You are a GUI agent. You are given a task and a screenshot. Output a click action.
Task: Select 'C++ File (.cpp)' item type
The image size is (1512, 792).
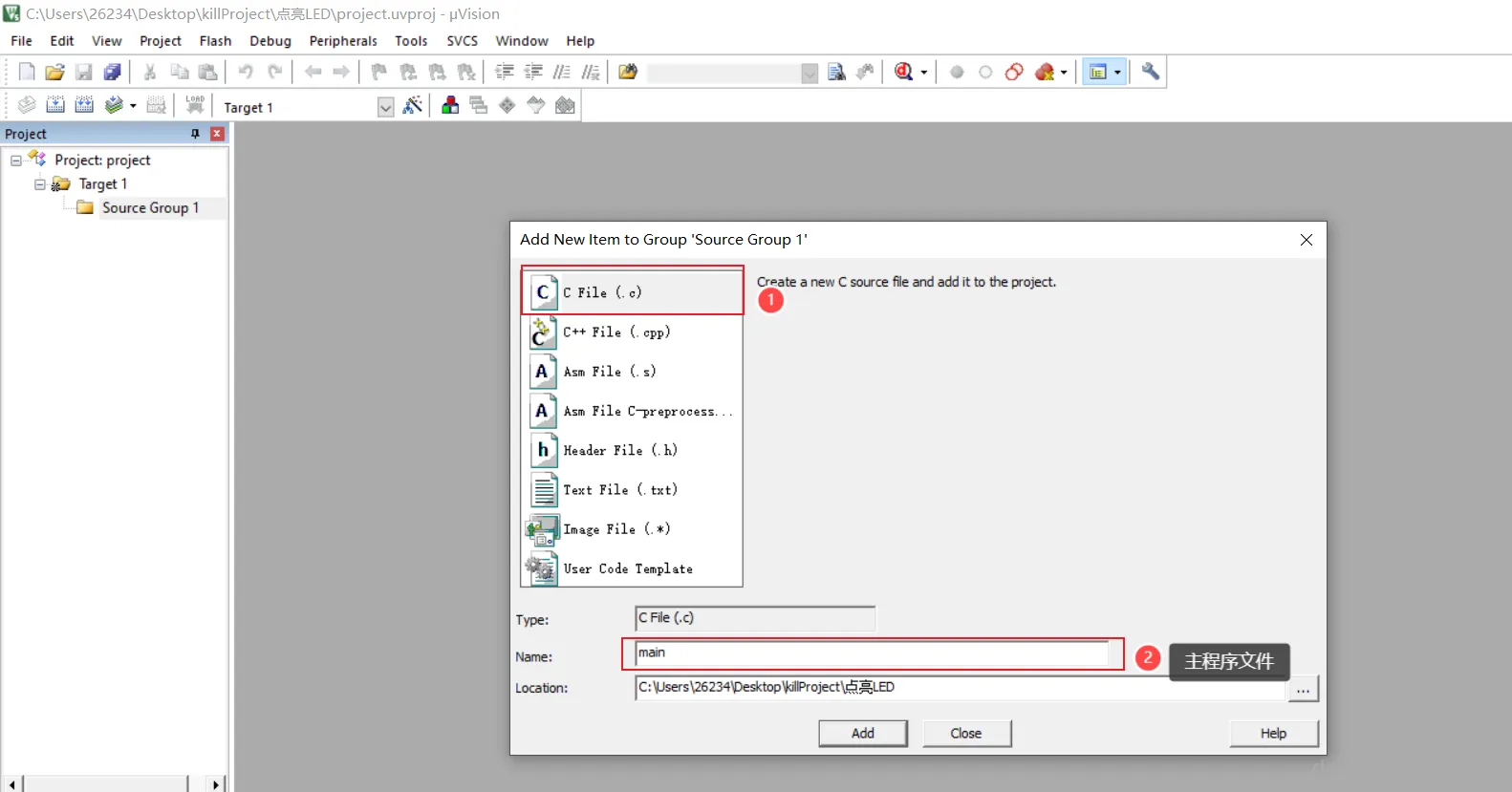[633, 332]
